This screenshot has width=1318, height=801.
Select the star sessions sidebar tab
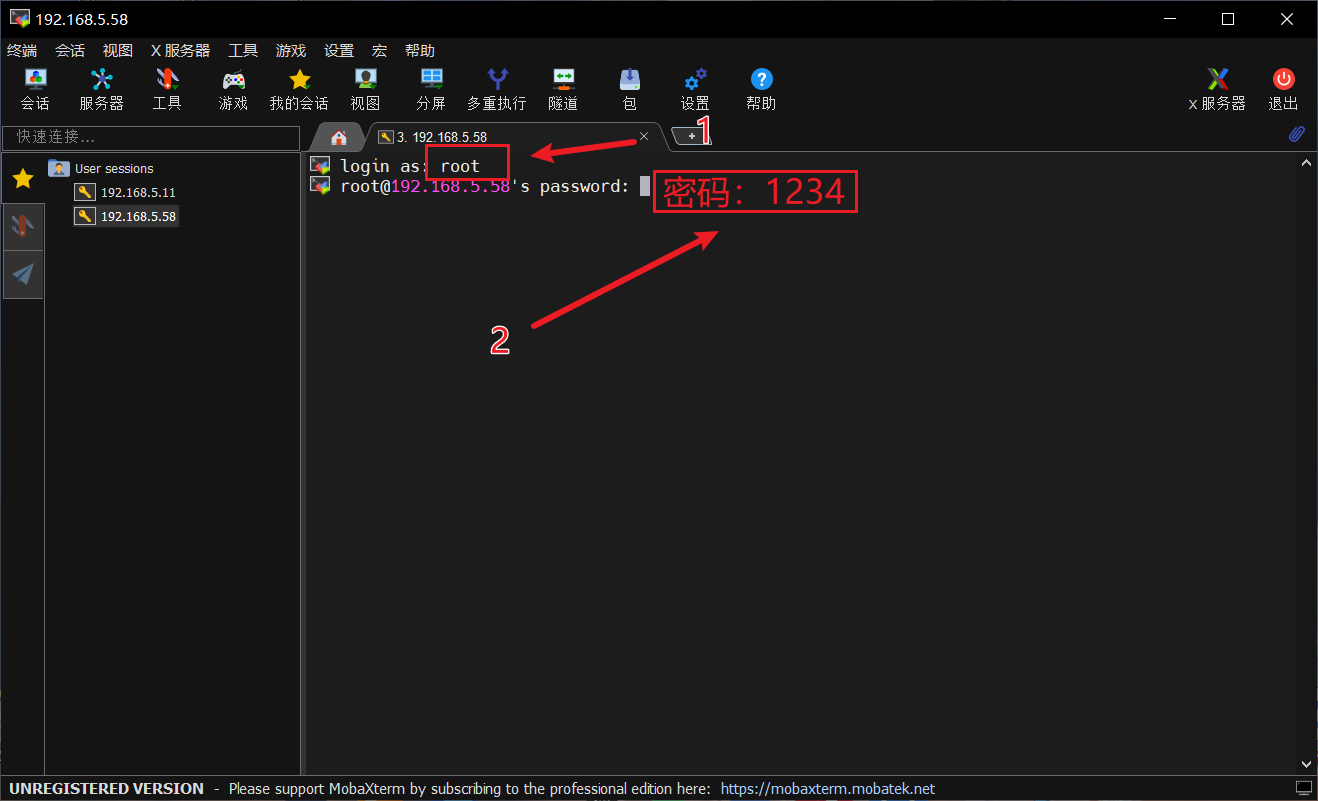(x=23, y=179)
